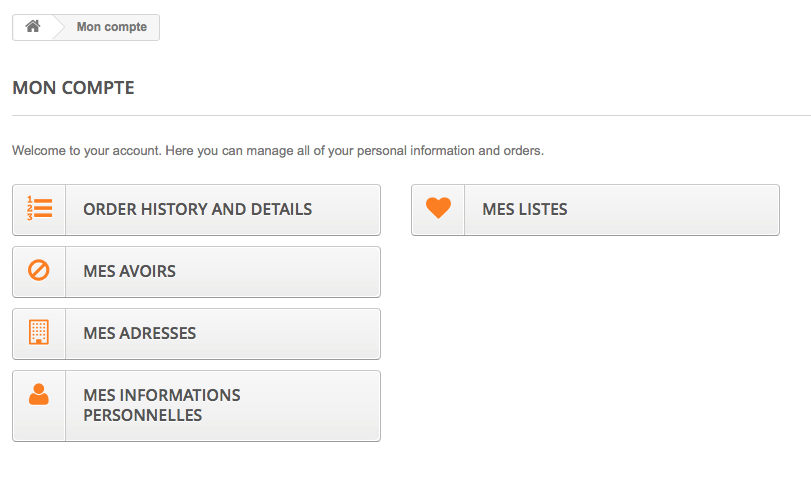The height and width of the screenshot is (478, 811).
Task: Click the word DETAILS in order history tile
Action: (281, 209)
